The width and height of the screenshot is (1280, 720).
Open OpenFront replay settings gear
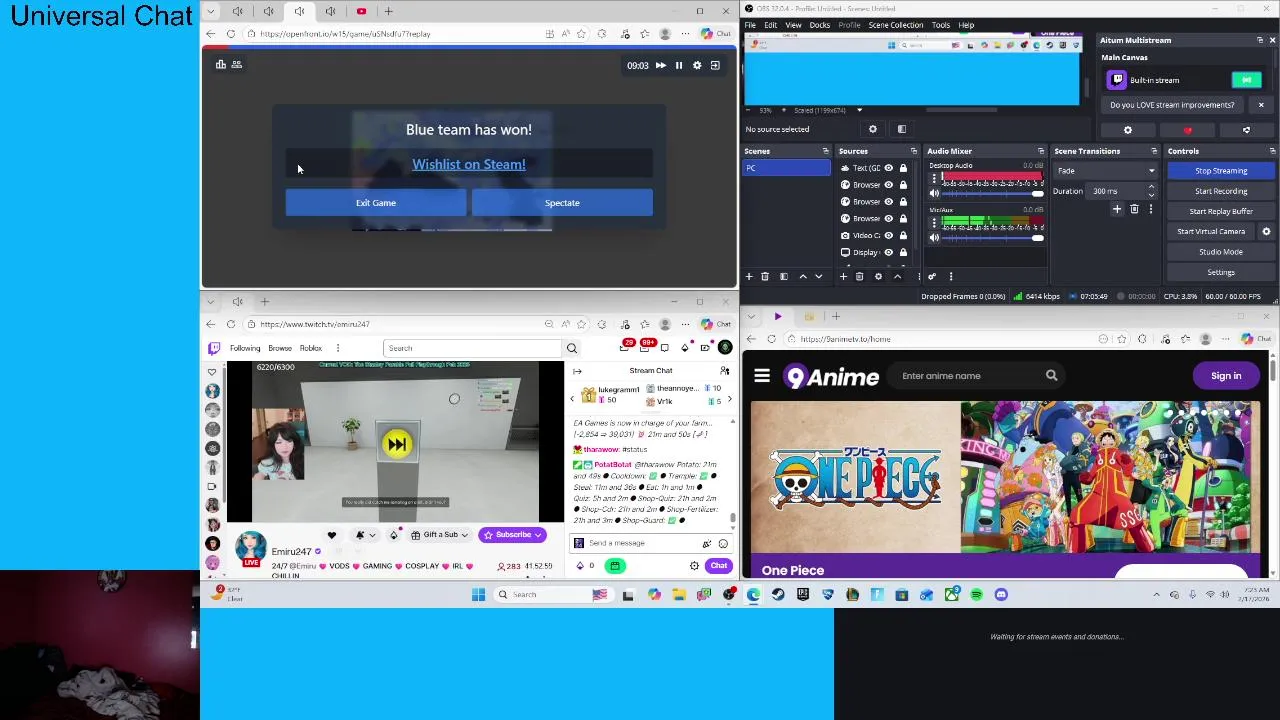(697, 66)
